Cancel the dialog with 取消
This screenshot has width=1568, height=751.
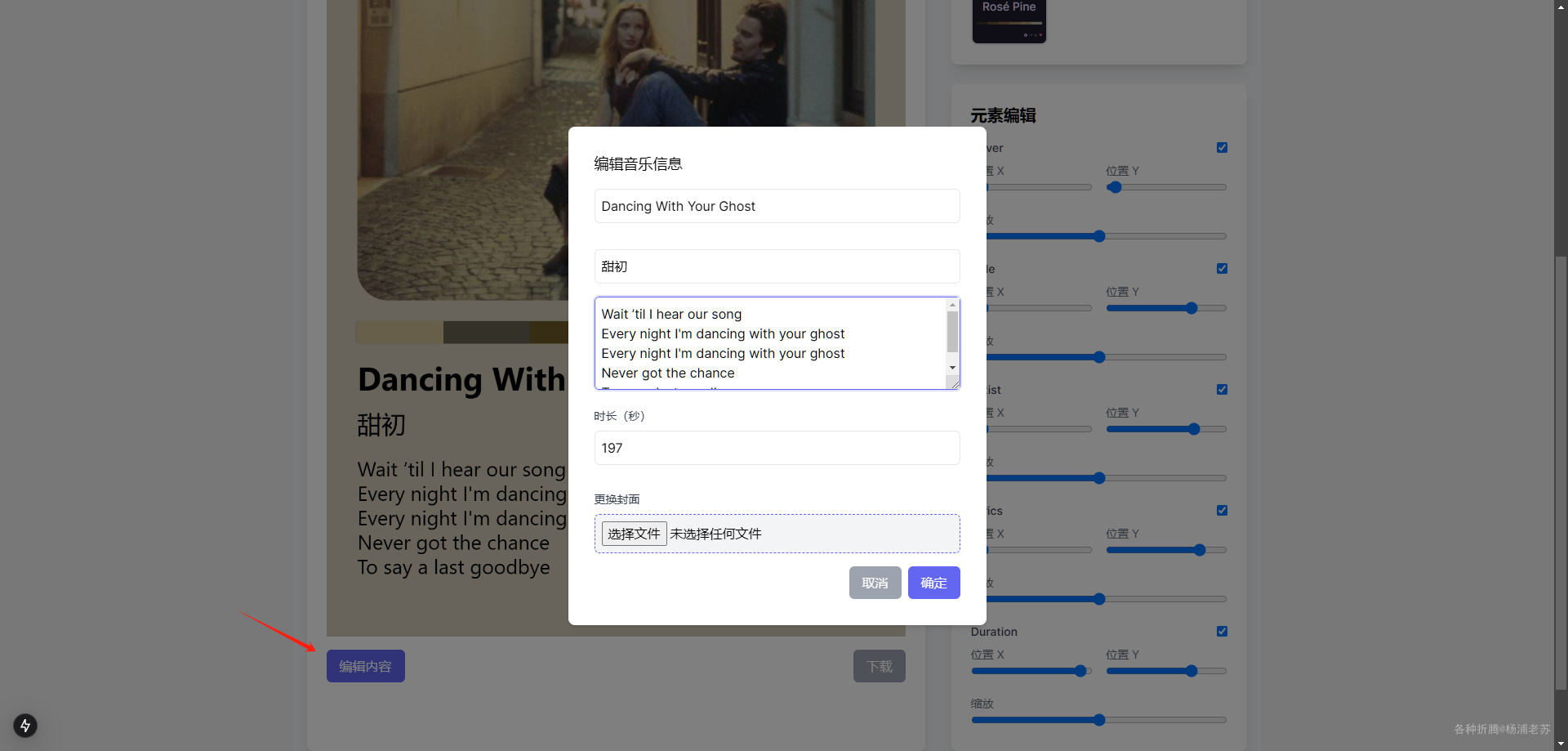pos(875,583)
